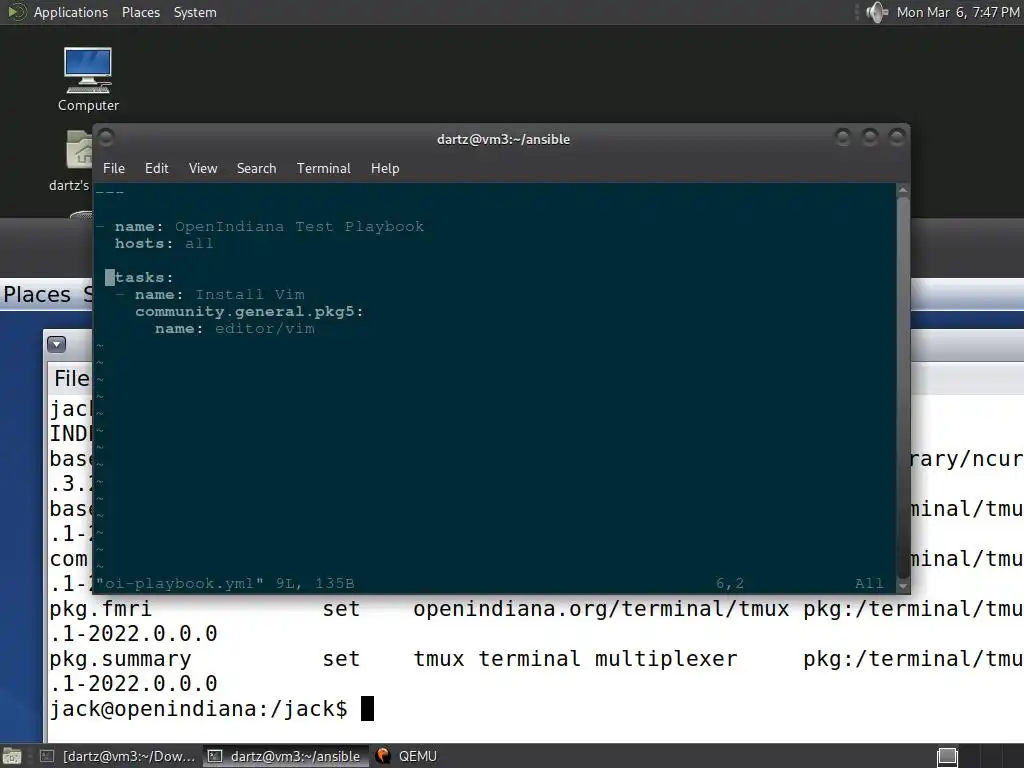Viewport: 1024px width, 768px height.
Task: Click Places menu in the QEMU guest panel
Action: 37,295
